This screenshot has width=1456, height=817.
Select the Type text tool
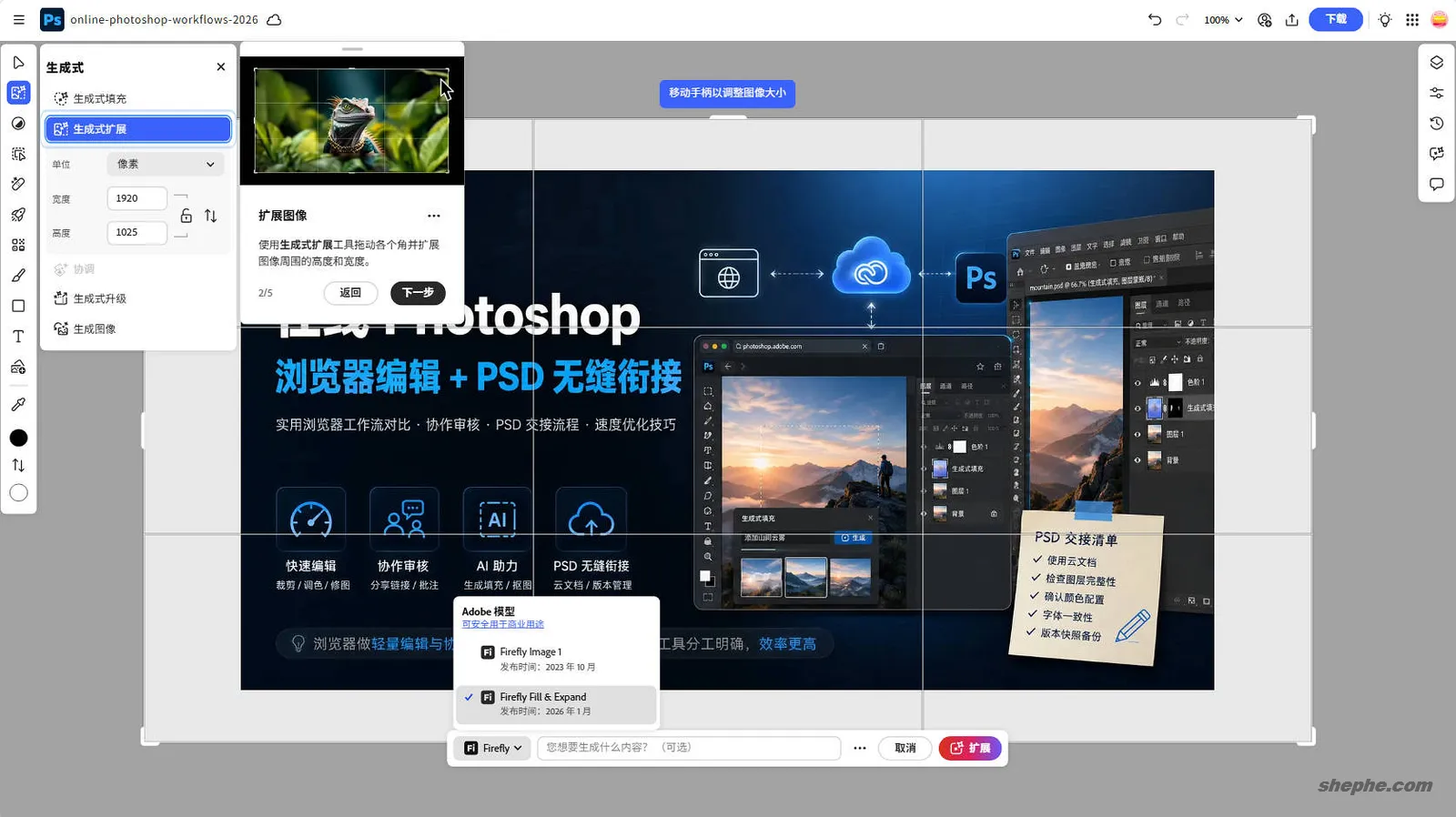point(18,337)
